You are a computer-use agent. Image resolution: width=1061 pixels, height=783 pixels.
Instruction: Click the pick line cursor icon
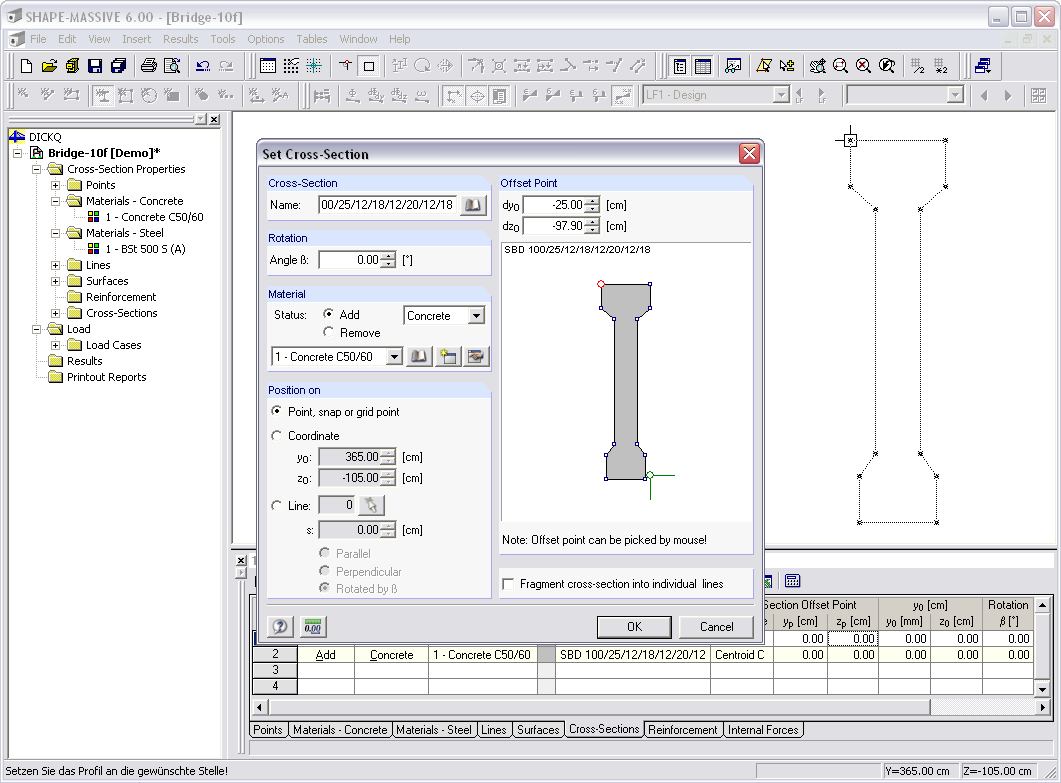[371, 506]
